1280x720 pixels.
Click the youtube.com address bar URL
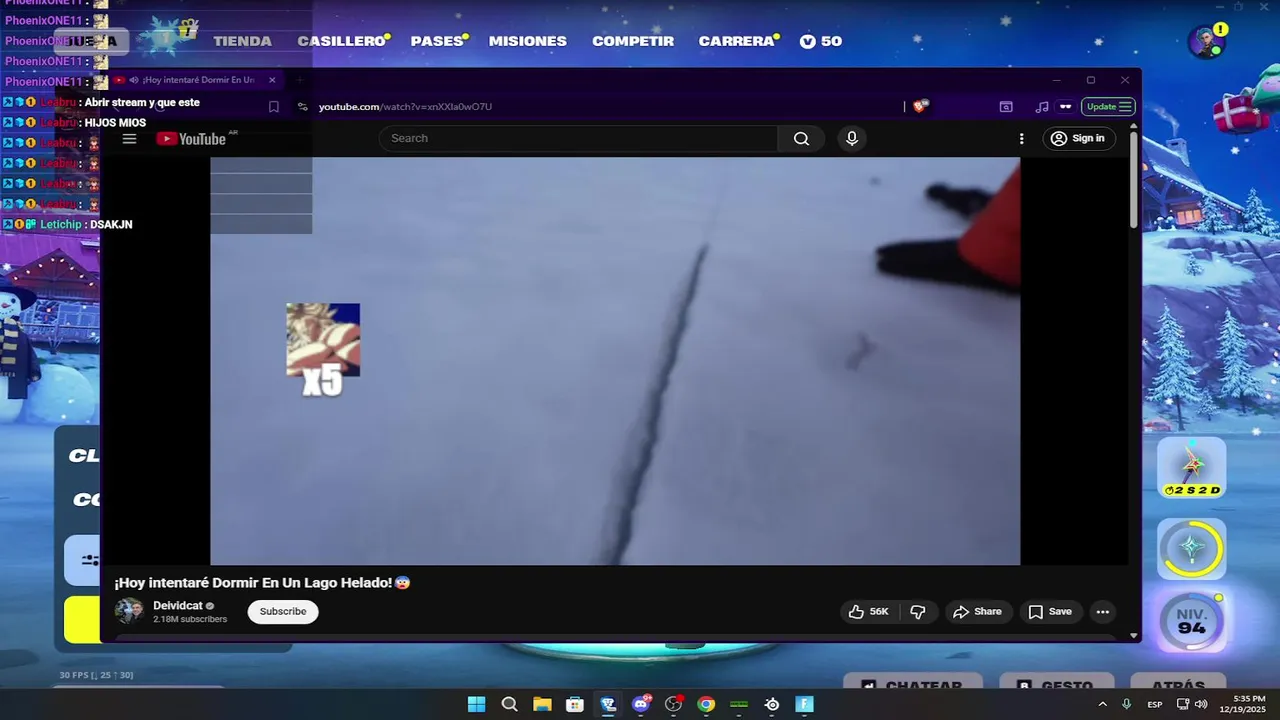[405, 106]
